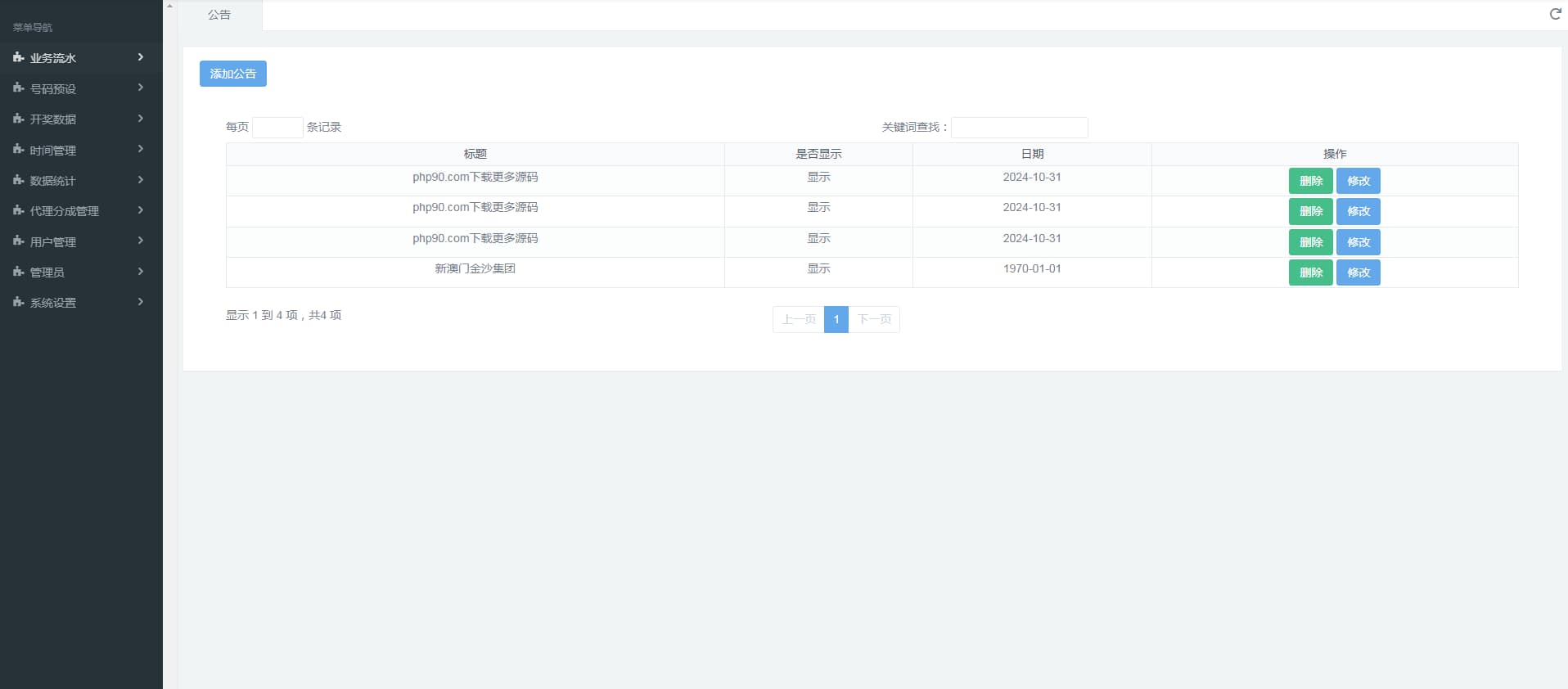Image resolution: width=1568 pixels, height=689 pixels.
Task: Open the 每页 records-per-page selector
Action: (277, 128)
